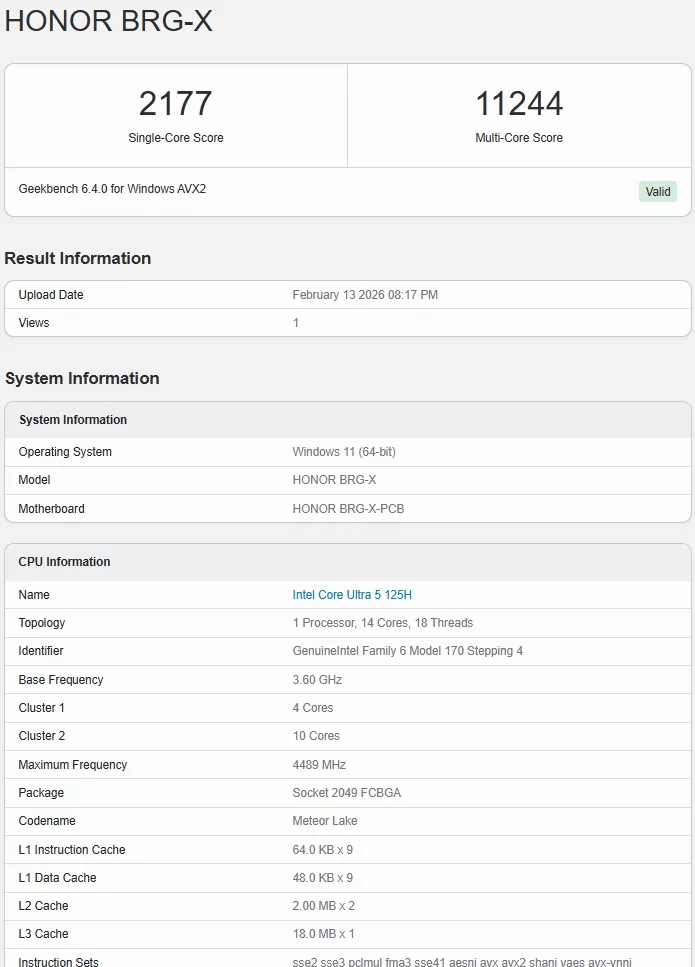
Task: Click the Meteor Lake codename value
Action: click(325, 821)
